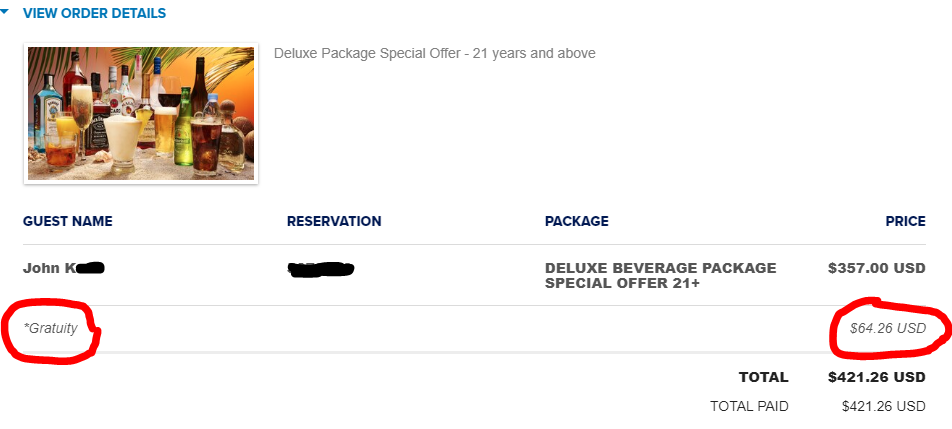Click the TOTAL PAID label

pos(749,407)
